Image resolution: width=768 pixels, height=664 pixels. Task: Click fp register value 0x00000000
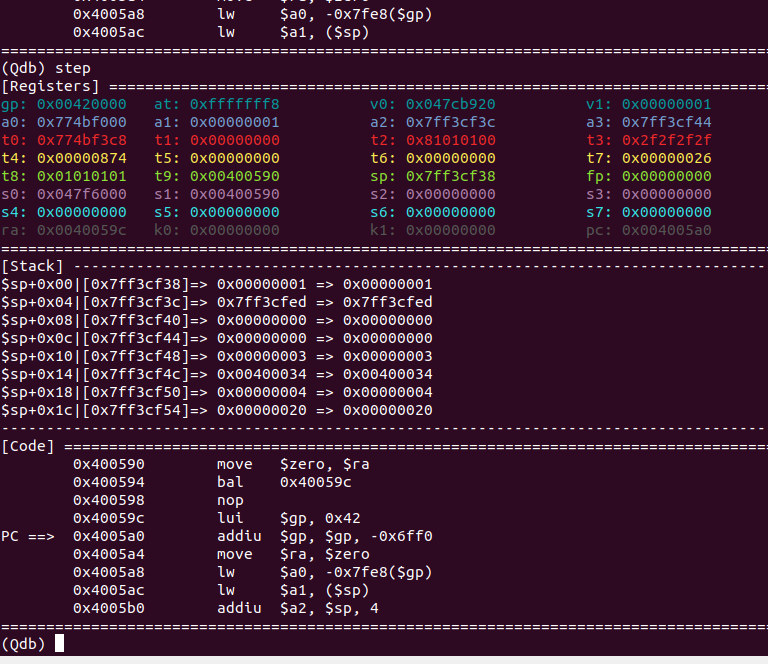pyautogui.click(x=667, y=176)
